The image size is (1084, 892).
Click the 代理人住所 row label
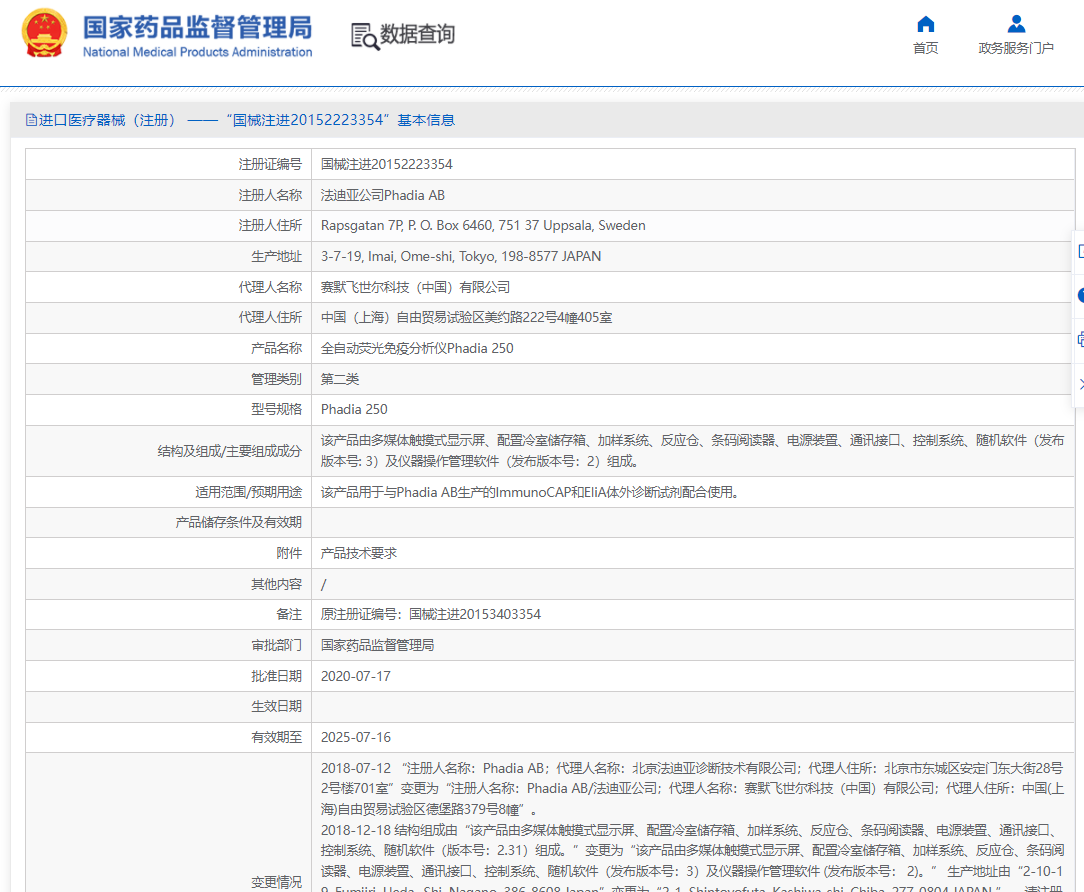pos(270,318)
